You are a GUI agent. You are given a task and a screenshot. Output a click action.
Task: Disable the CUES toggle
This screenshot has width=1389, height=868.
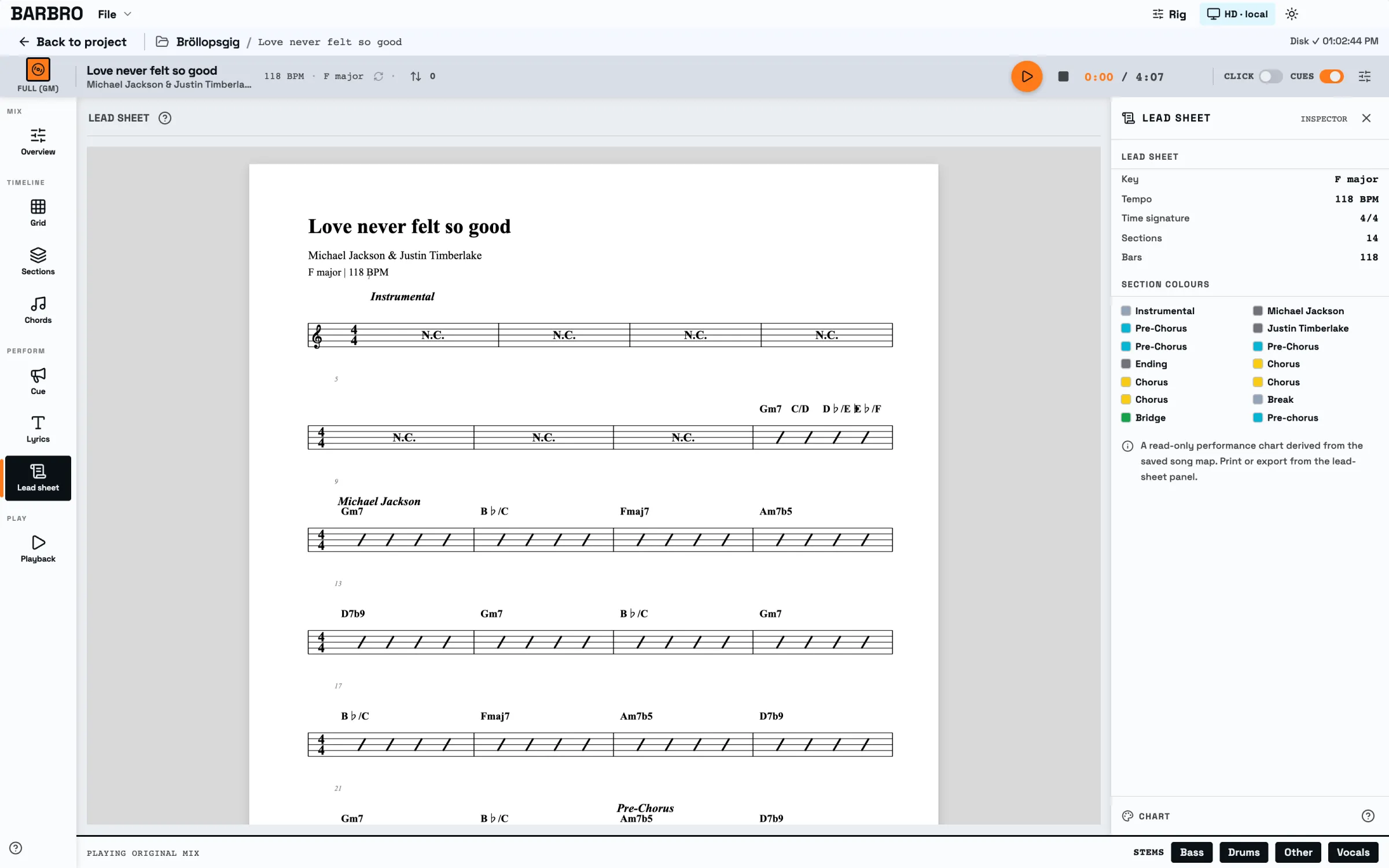[1332, 76]
